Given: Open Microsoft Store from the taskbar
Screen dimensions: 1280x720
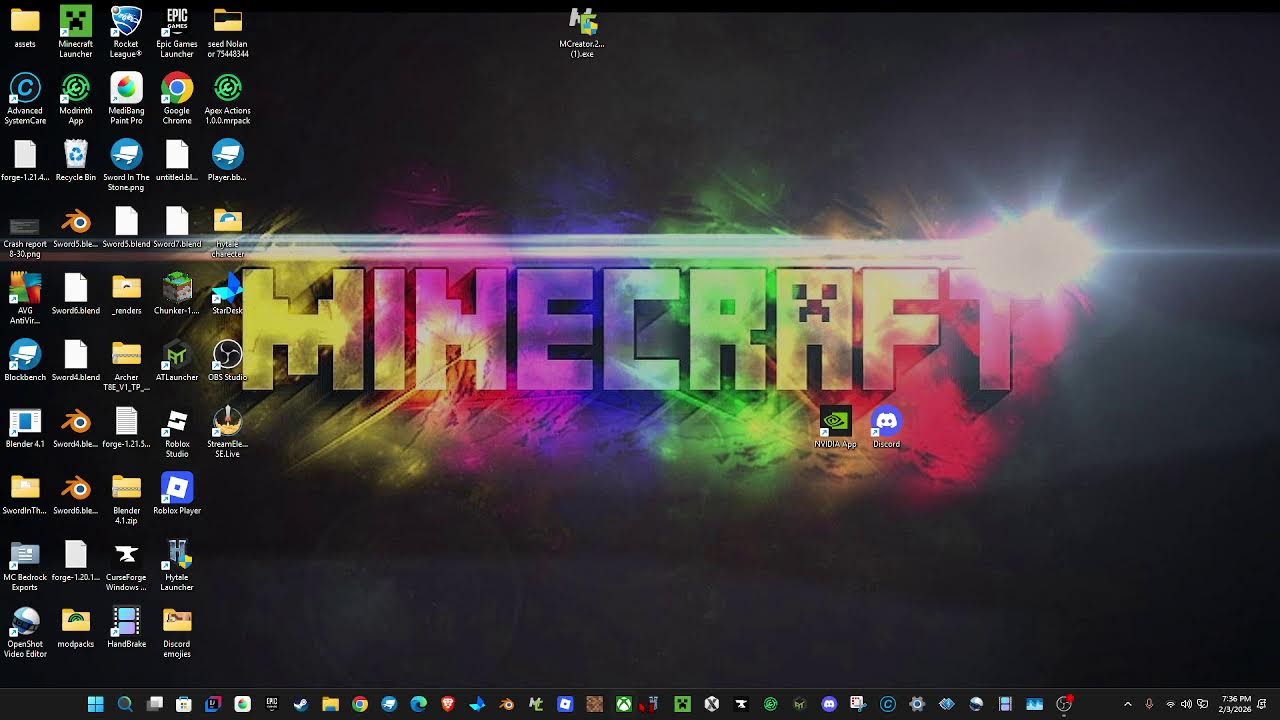Looking at the screenshot, I should click(x=184, y=704).
